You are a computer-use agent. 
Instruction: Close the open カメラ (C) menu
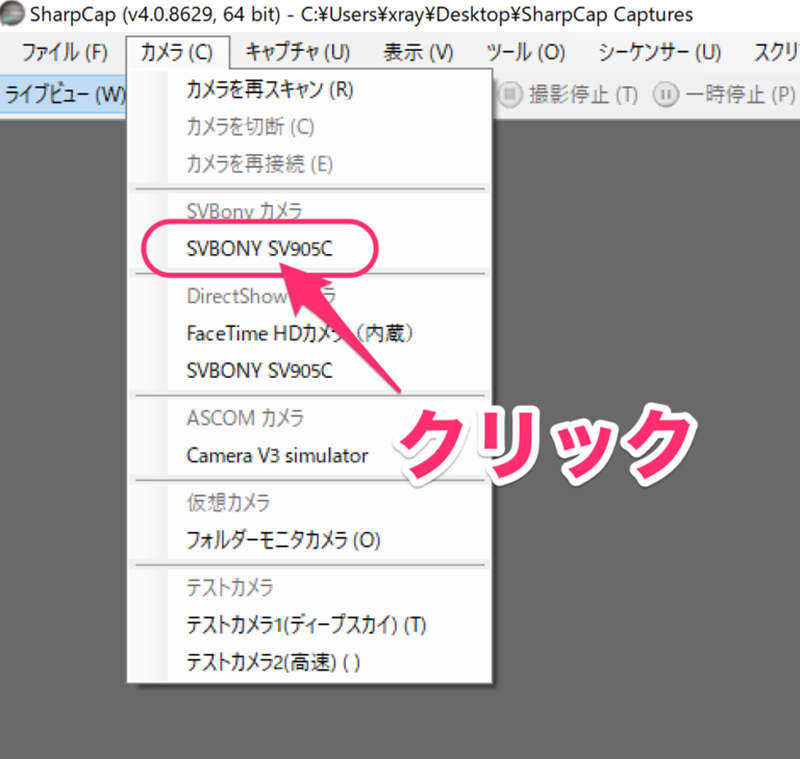tap(177, 53)
